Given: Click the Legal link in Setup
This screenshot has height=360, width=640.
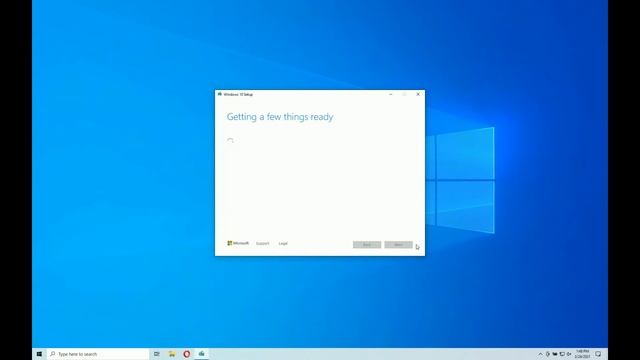Looking at the screenshot, I should (283, 244).
